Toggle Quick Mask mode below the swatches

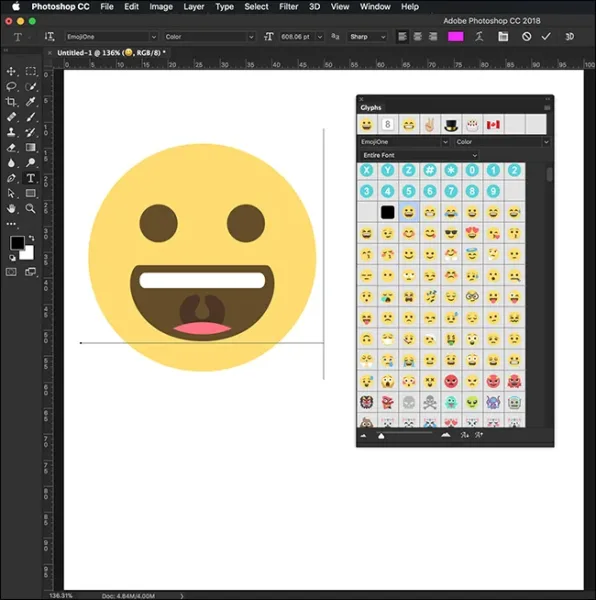(11, 272)
